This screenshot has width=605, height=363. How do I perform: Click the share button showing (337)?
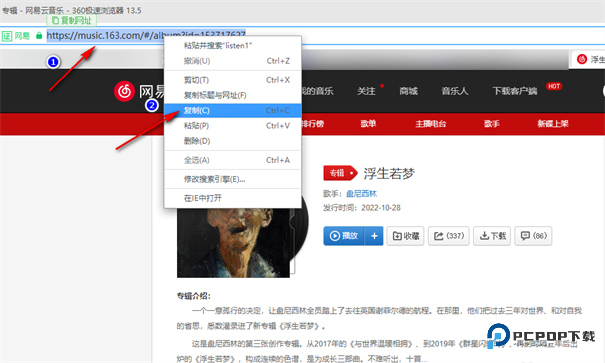pos(449,236)
